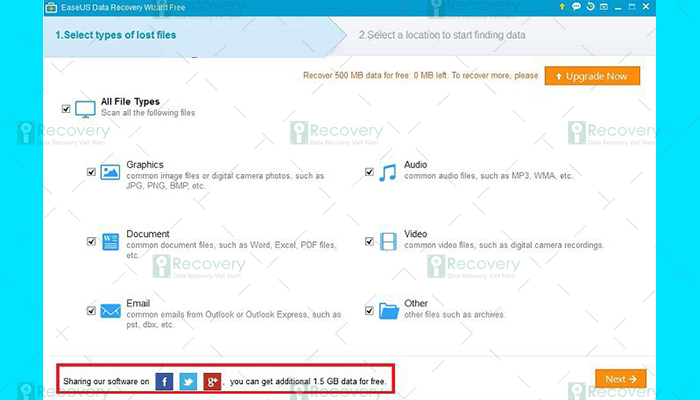
Task: Toggle the All File Types checkbox
Action: (66, 108)
